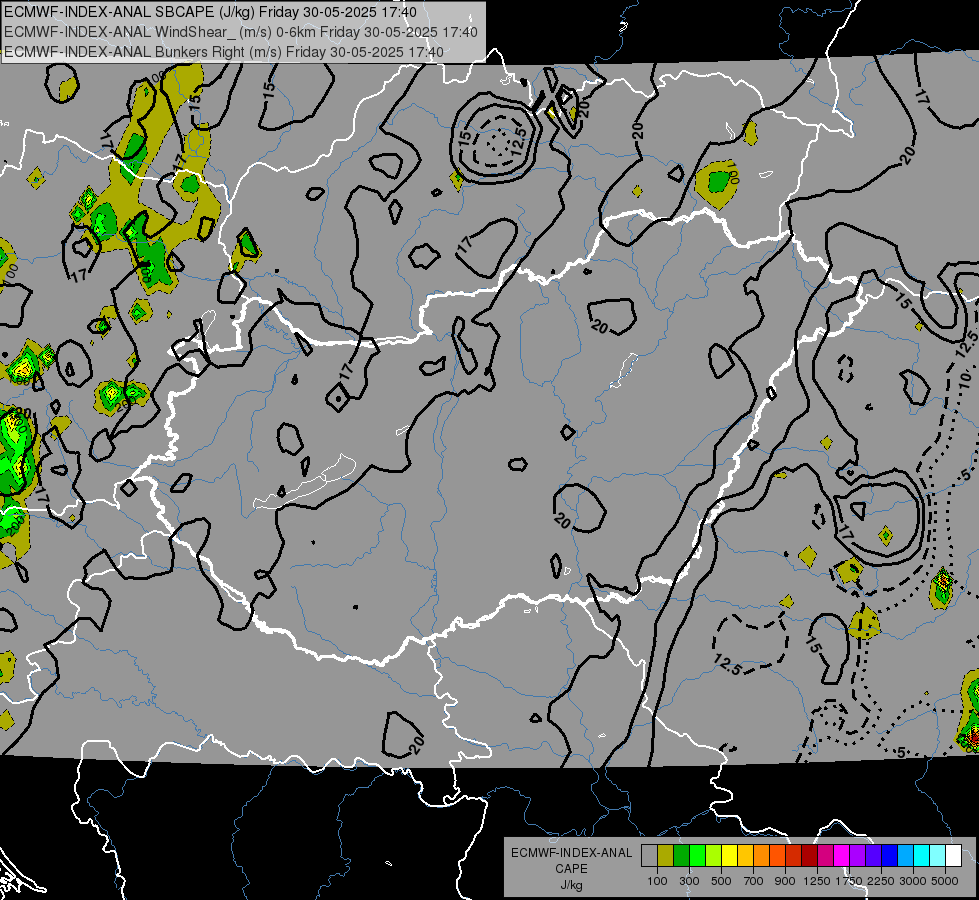
Task: Click the pure blue legend swatch after 2250
Action: 890,856
